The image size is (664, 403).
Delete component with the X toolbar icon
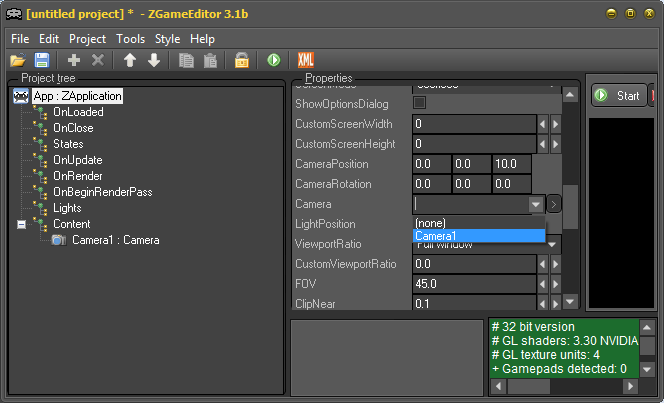97,60
